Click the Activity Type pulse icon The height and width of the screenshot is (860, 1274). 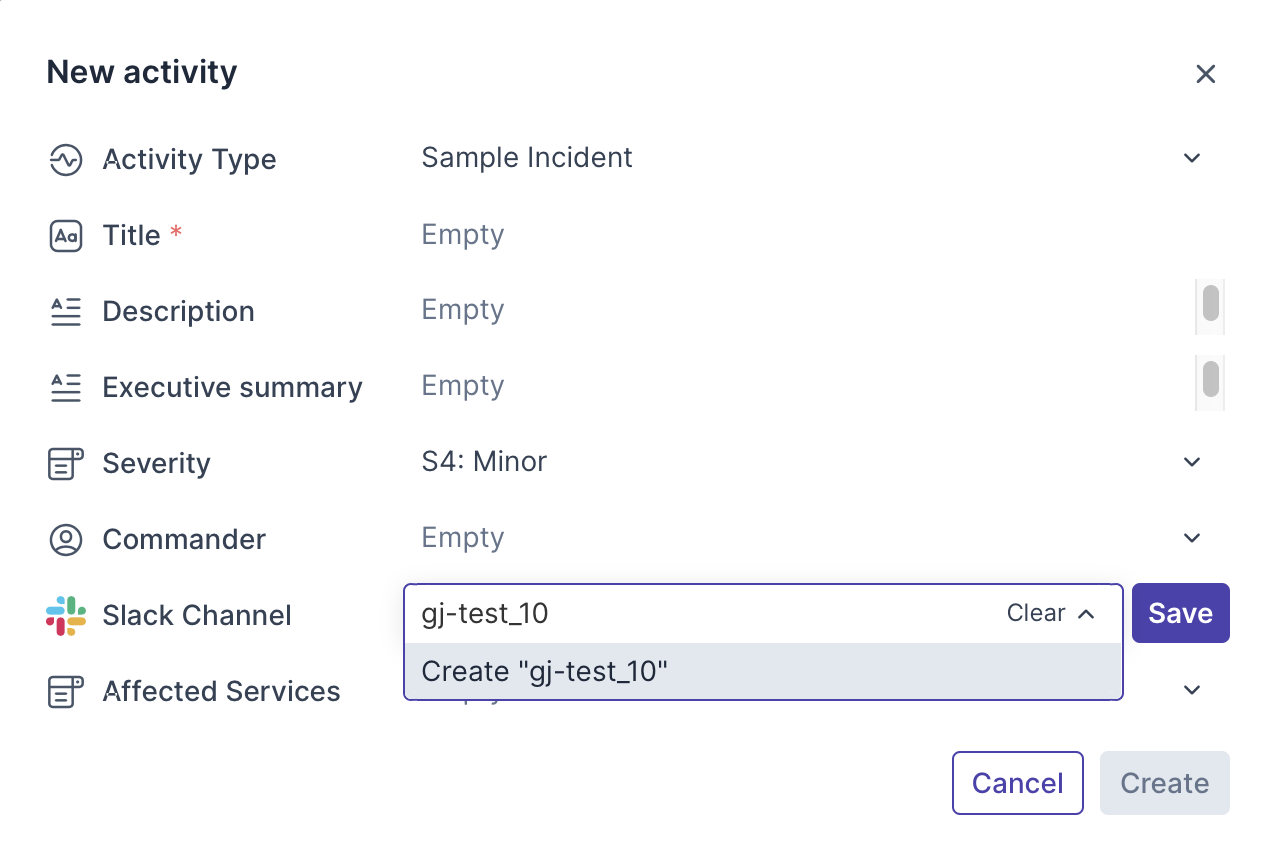tap(66, 160)
